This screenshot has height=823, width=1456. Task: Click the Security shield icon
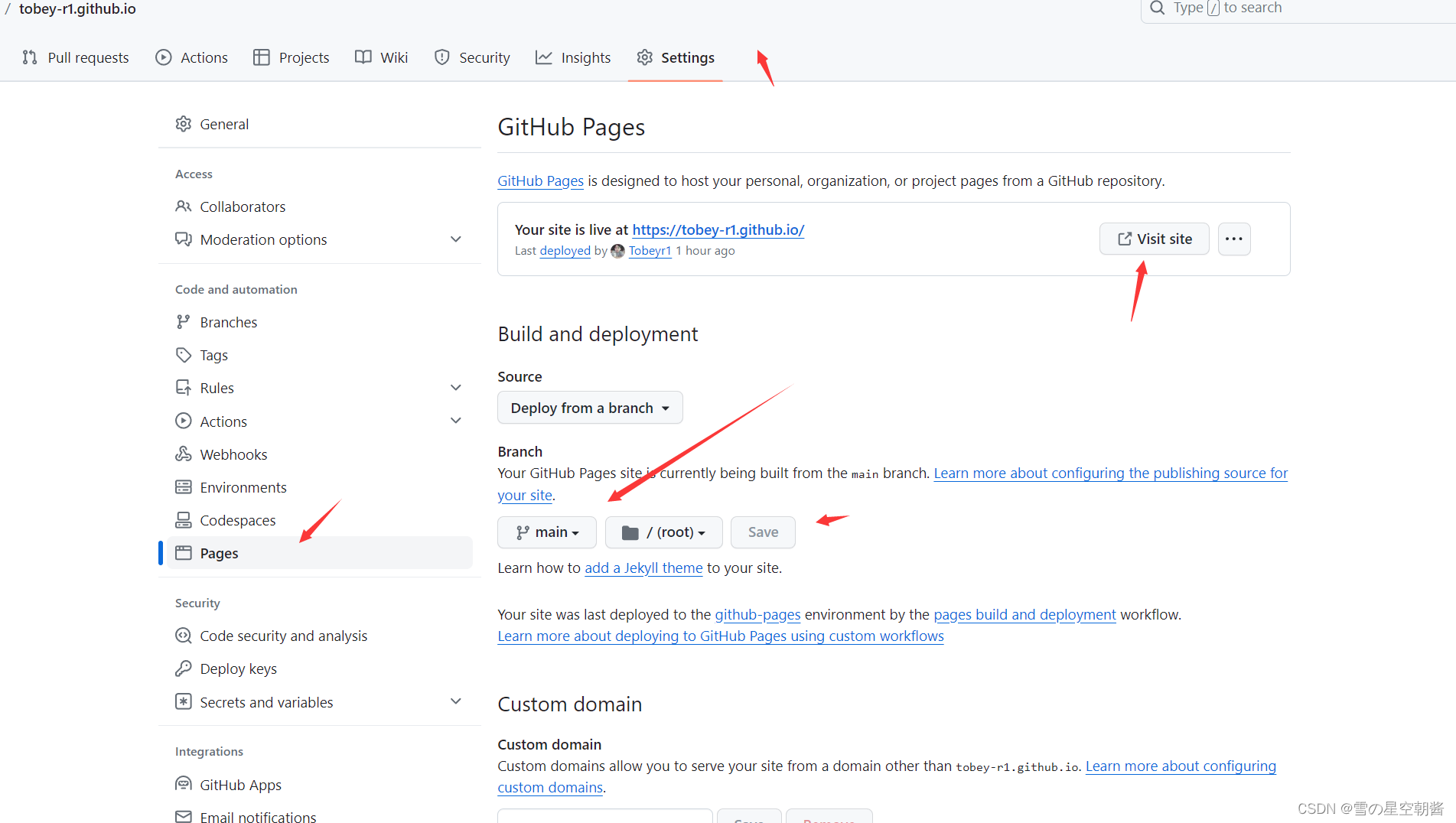[x=441, y=57]
